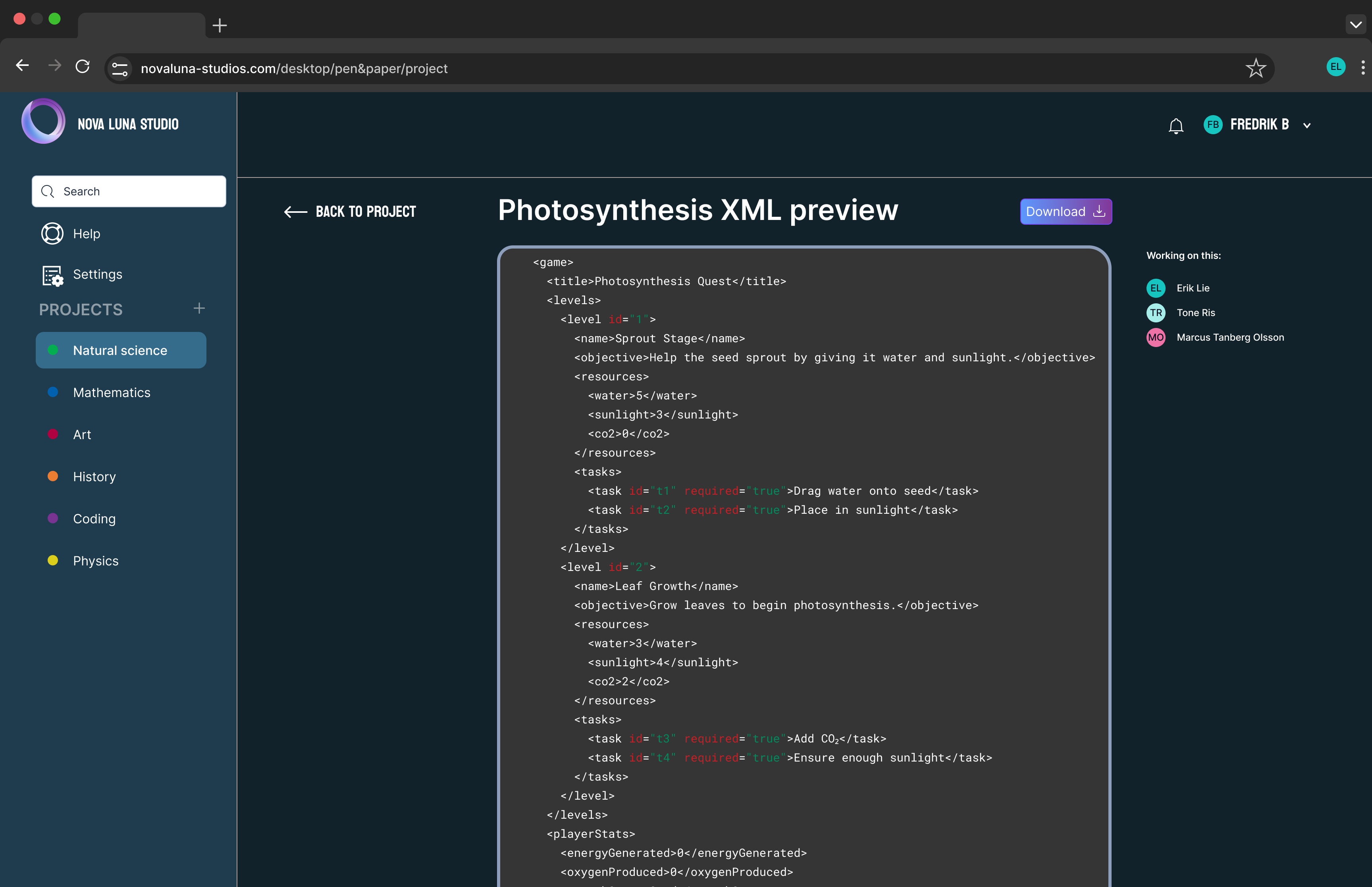The height and width of the screenshot is (887, 1372).
Task: Open Help via the lifebuoy icon
Action: pyautogui.click(x=52, y=233)
